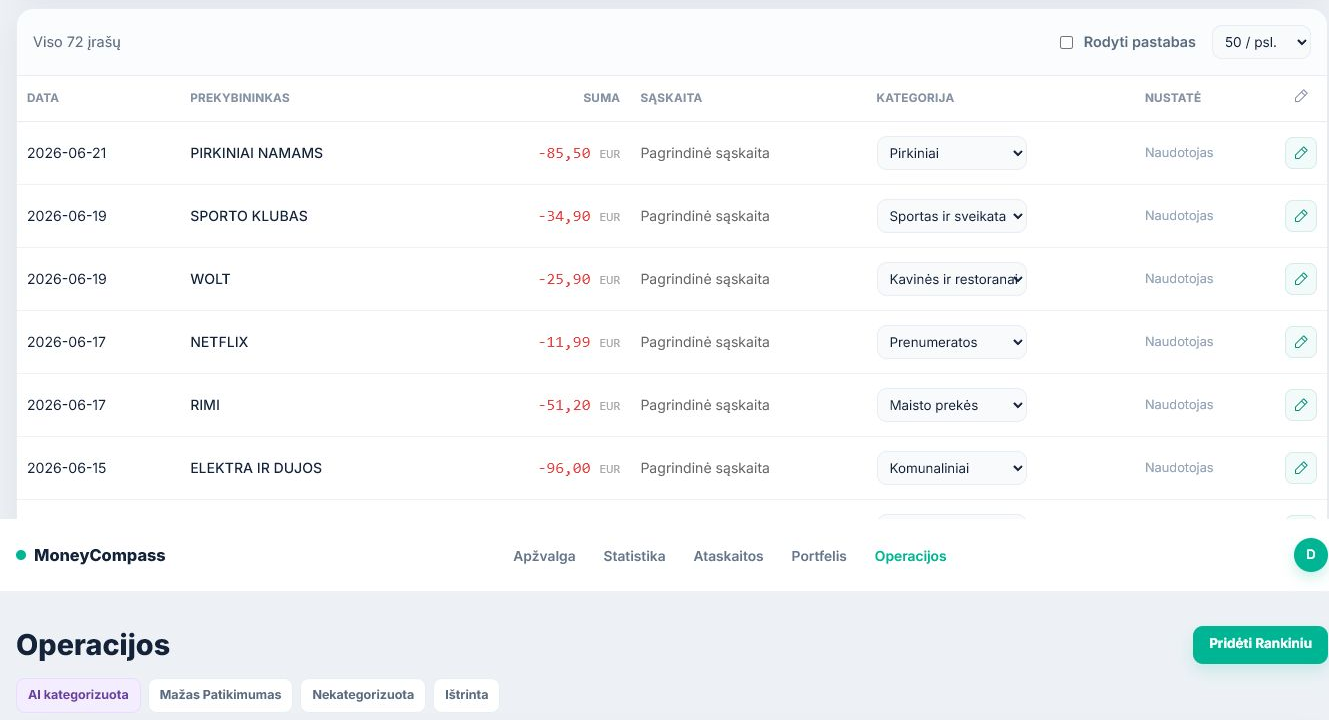Click the pencil icon in table header

pyautogui.click(x=1300, y=97)
